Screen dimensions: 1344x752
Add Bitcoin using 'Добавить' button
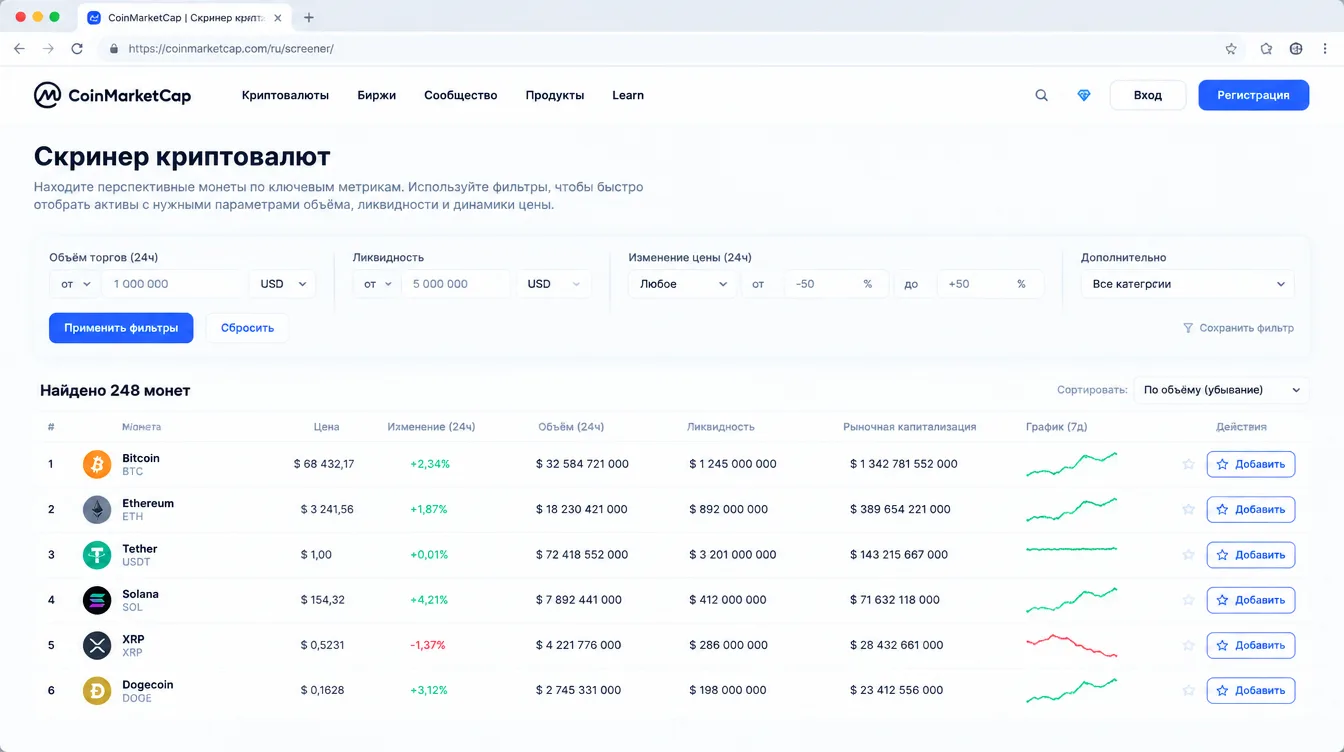point(1251,464)
